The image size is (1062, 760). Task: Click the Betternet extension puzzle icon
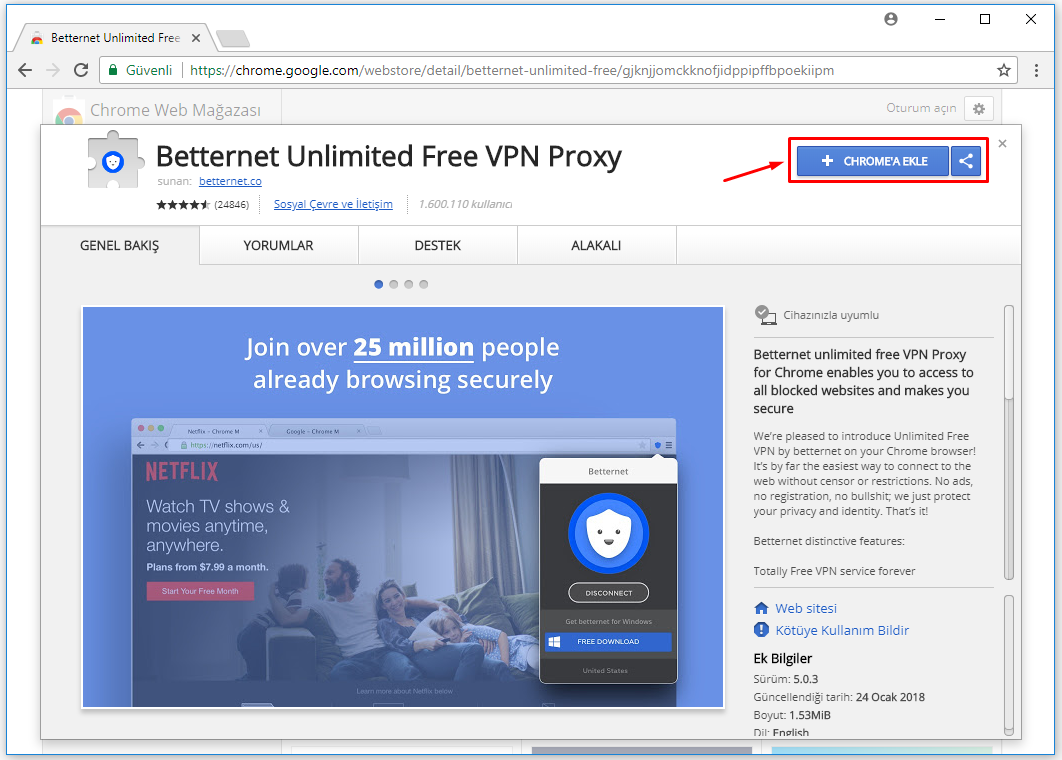click(113, 160)
